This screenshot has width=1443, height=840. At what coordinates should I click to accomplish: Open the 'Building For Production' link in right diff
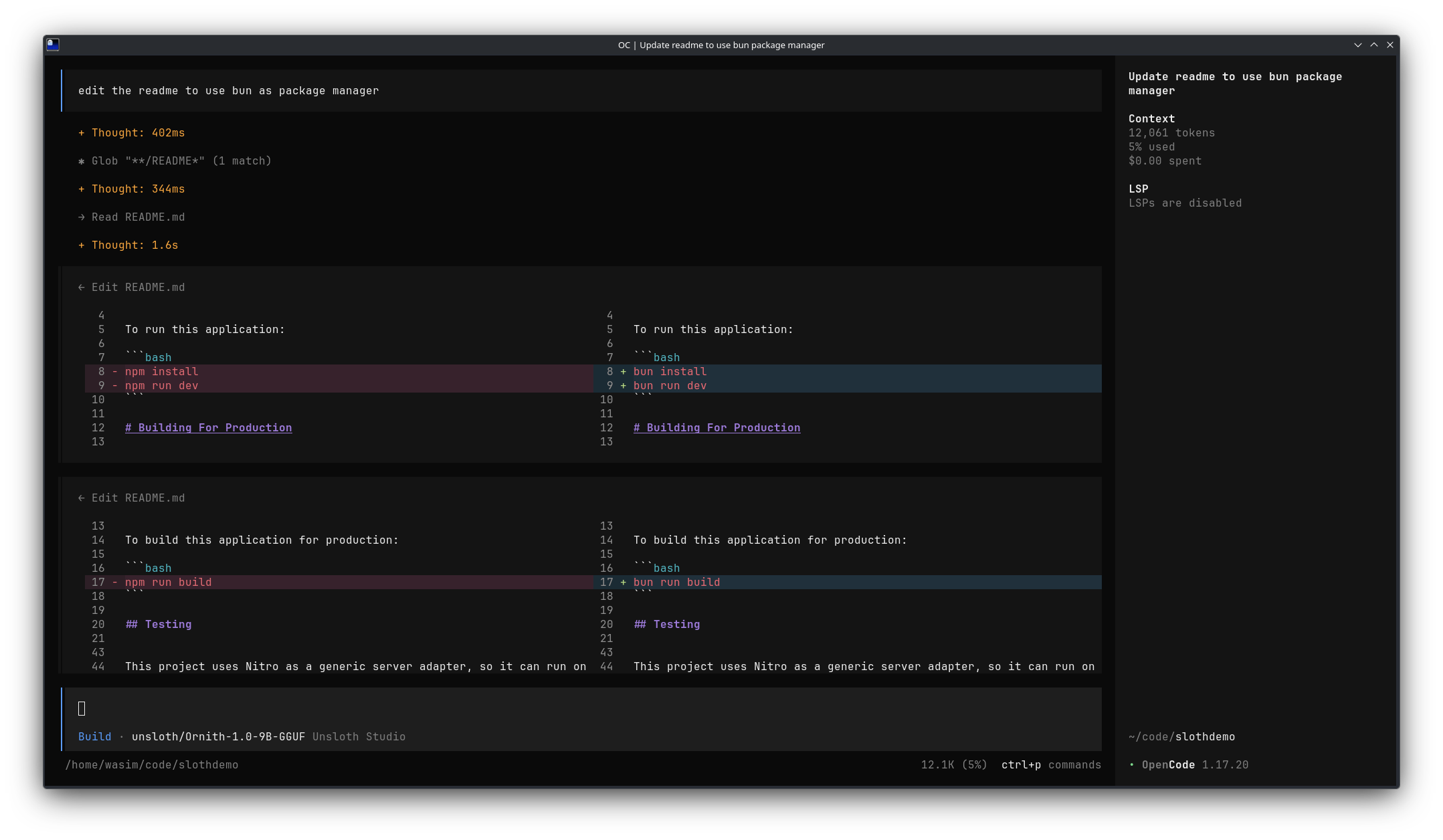pyautogui.click(x=716, y=427)
